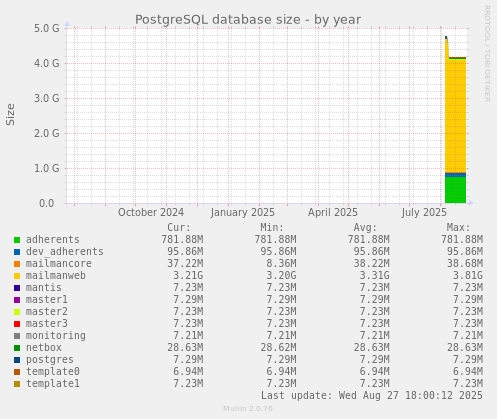Image resolution: width=497 pixels, height=419 pixels.
Task: Click the '2.0 G' y-axis label
Action: click(x=47, y=133)
